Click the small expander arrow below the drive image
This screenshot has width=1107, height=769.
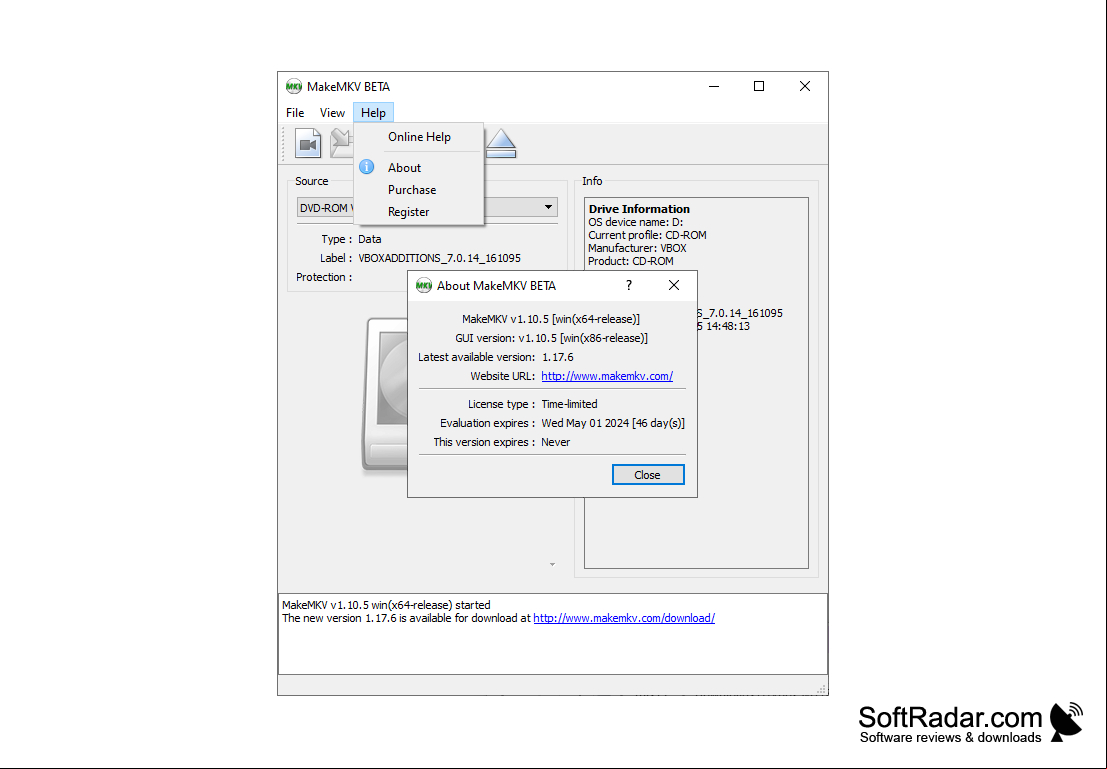[x=552, y=564]
